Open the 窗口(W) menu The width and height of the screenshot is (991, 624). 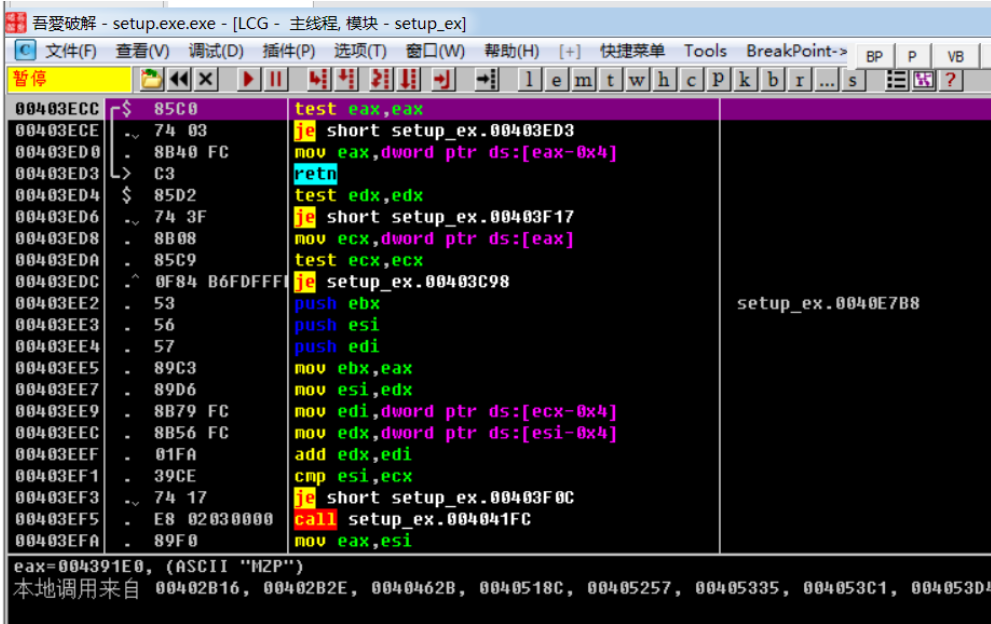click(x=435, y=51)
